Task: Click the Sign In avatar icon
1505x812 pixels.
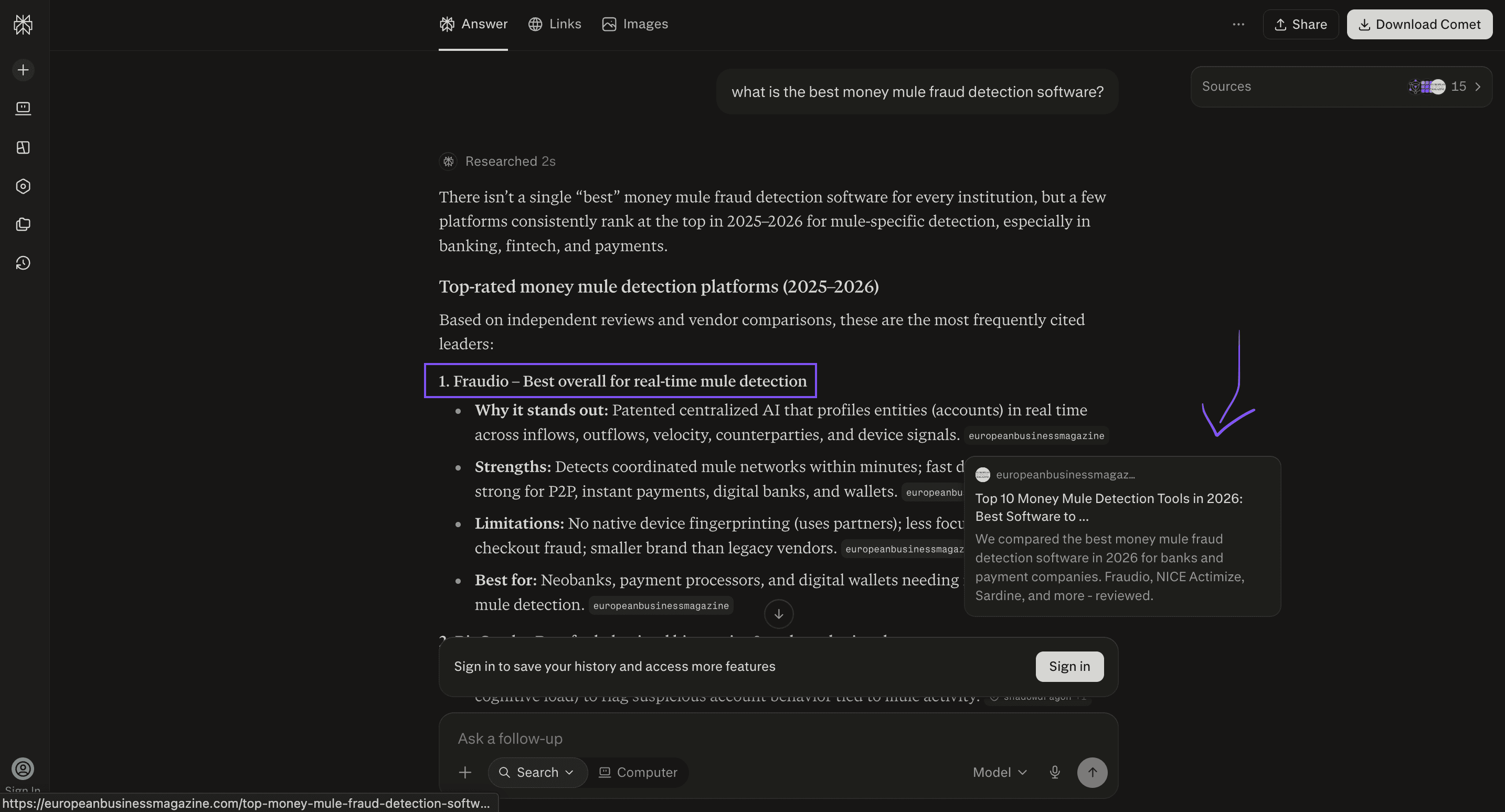Action: click(23, 769)
